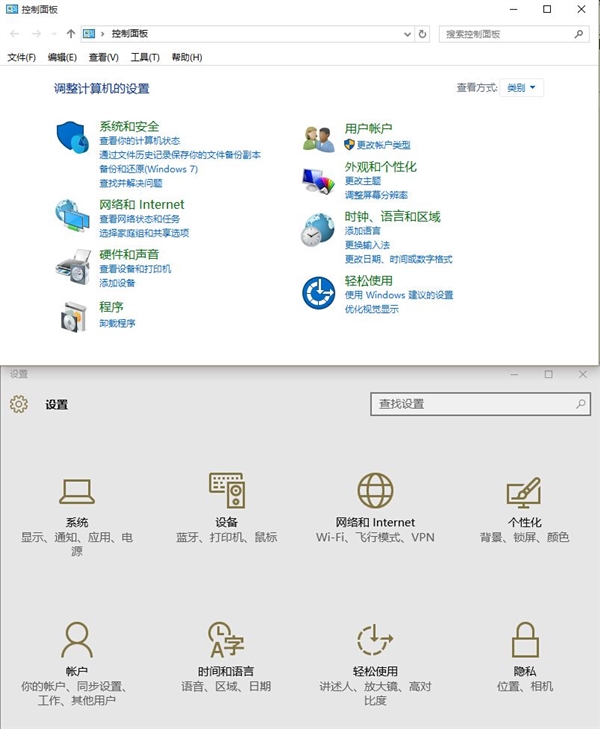
Task: Expand the address bar history dropdown
Action: tap(407, 34)
